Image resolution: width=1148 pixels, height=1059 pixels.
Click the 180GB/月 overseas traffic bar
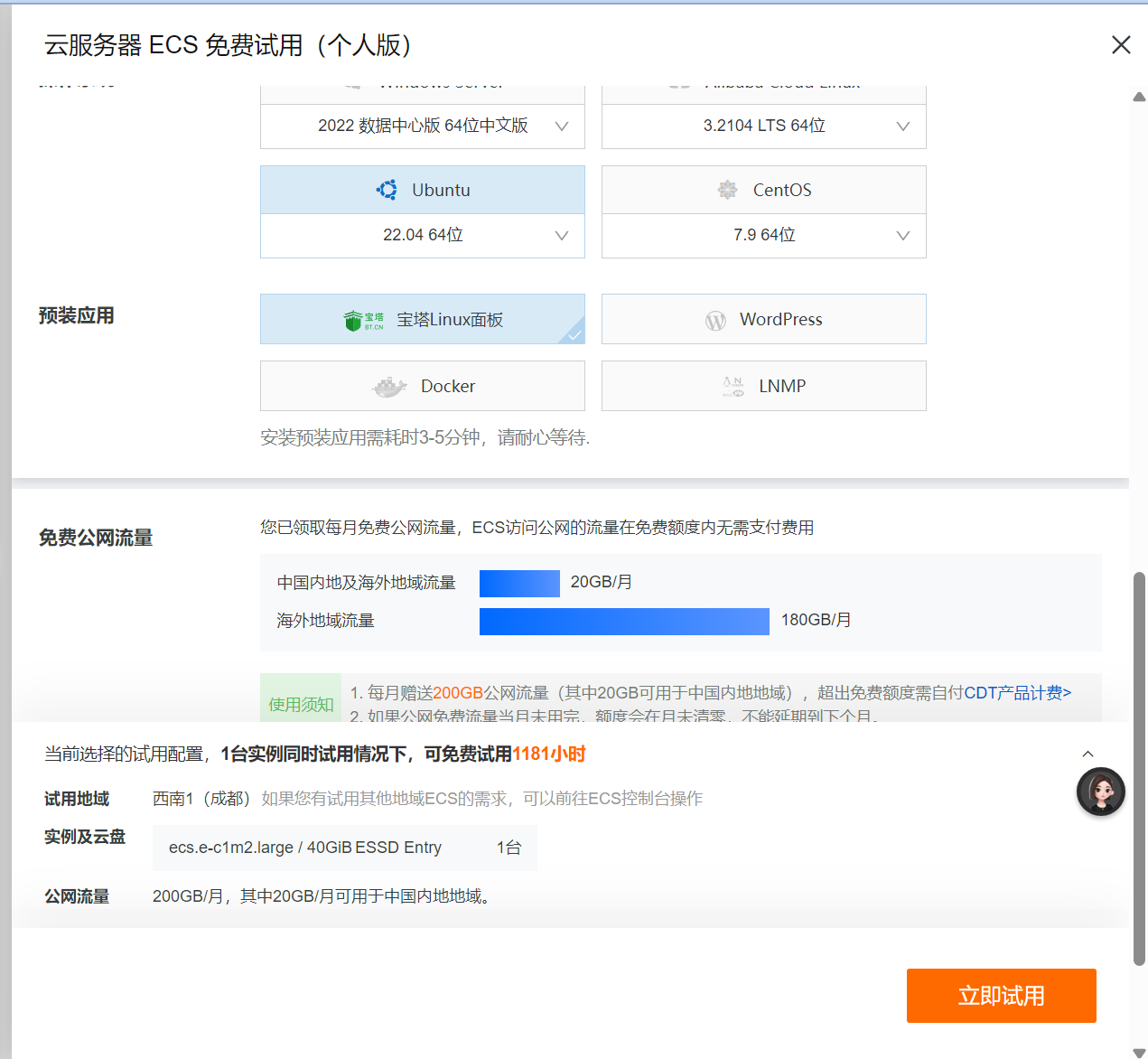624,621
